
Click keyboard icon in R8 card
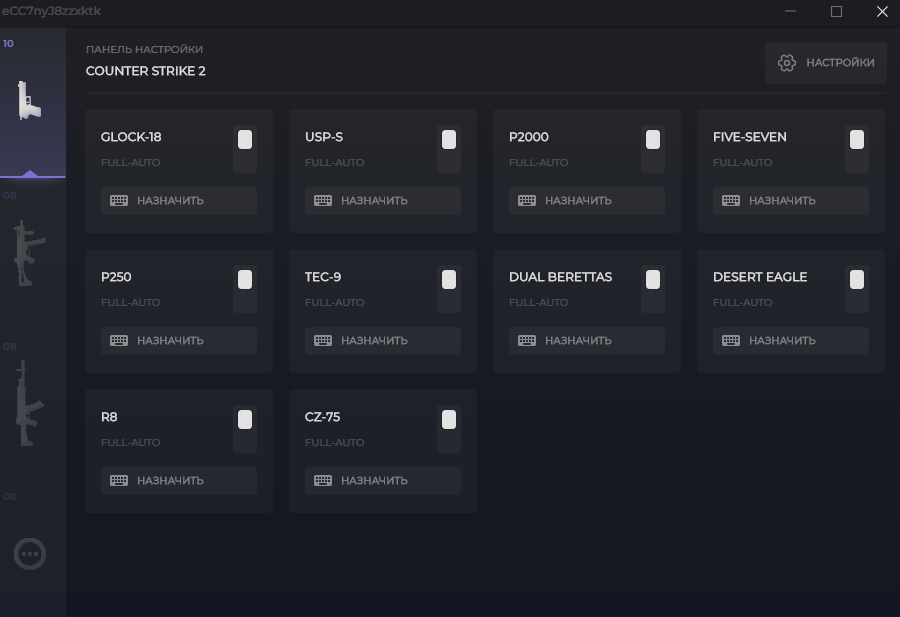click(119, 480)
